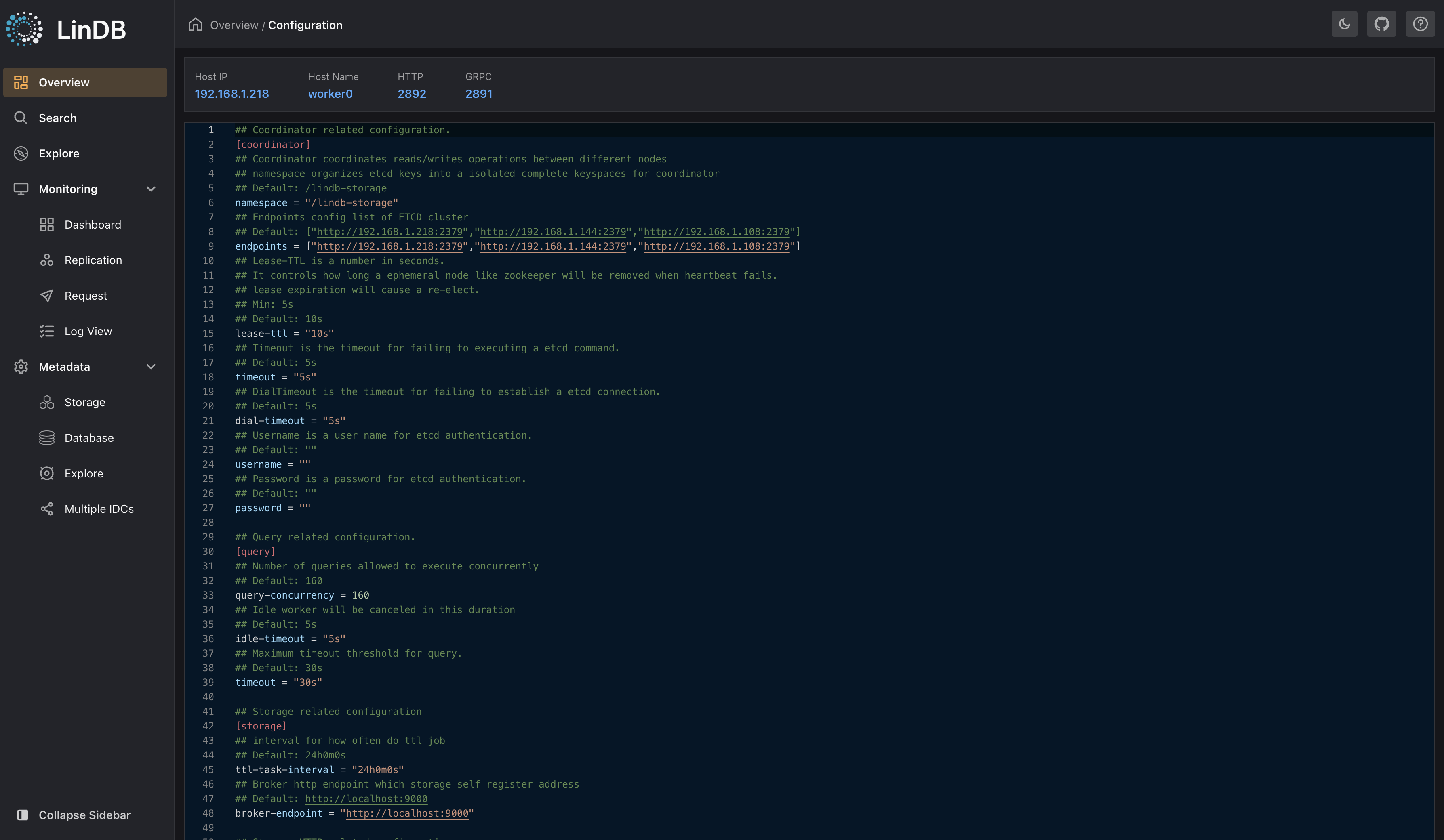Screen dimensions: 1444x840
Task: Collapse the sidebar
Action: 84,815
